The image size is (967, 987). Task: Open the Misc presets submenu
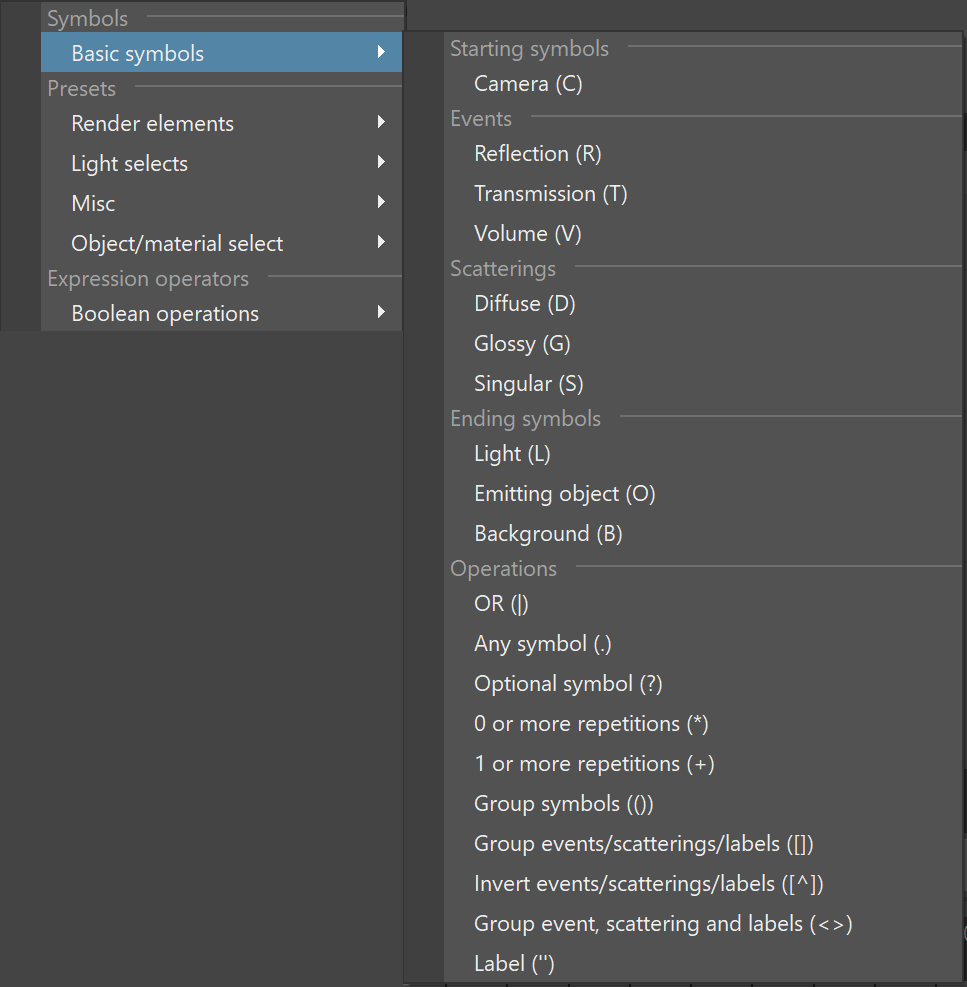click(x=221, y=203)
